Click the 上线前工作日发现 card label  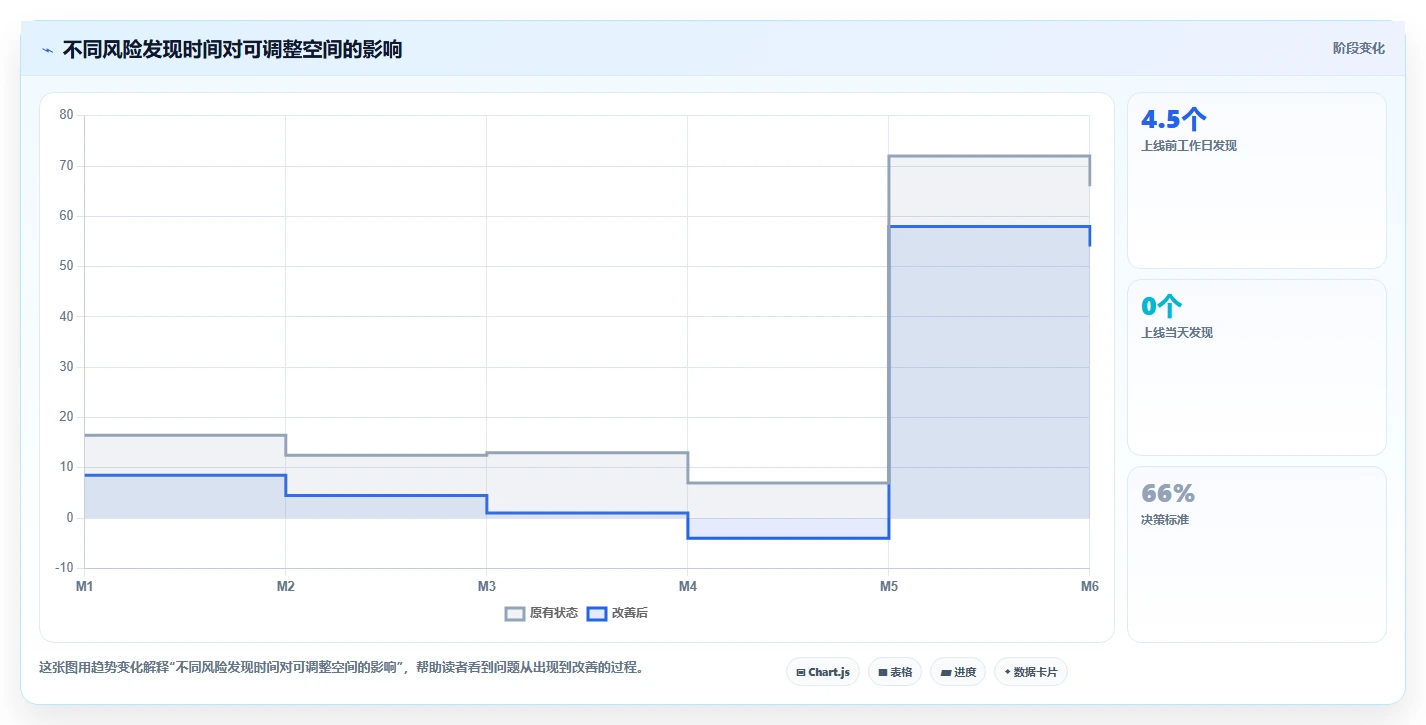point(1189,146)
